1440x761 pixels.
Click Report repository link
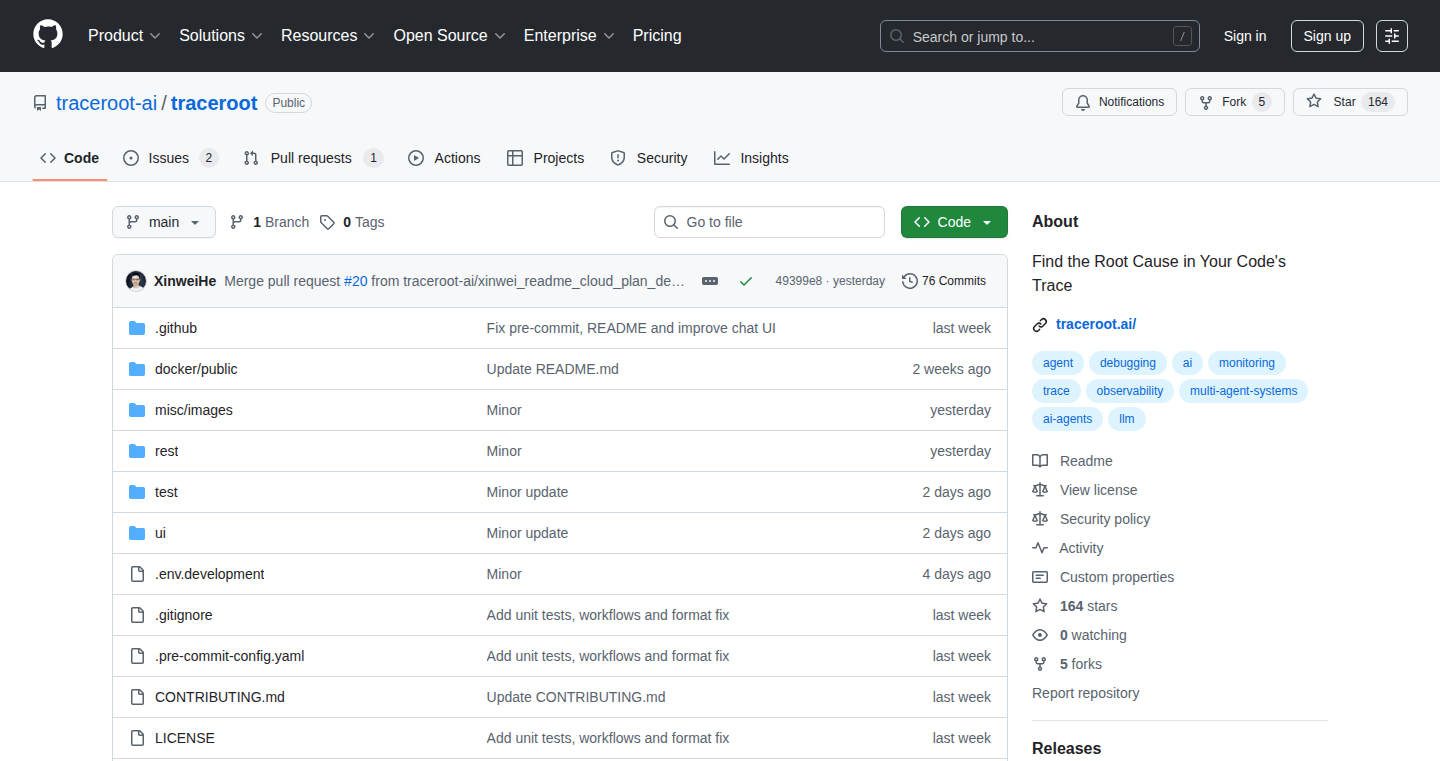pos(1086,693)
